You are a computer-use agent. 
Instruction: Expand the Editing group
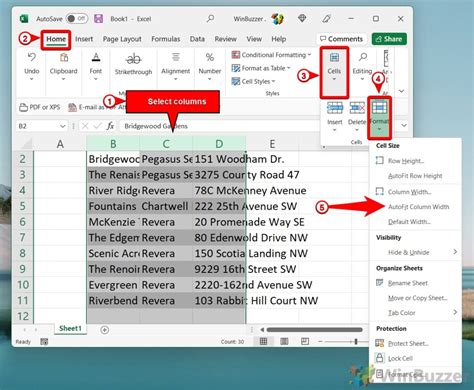362,79
